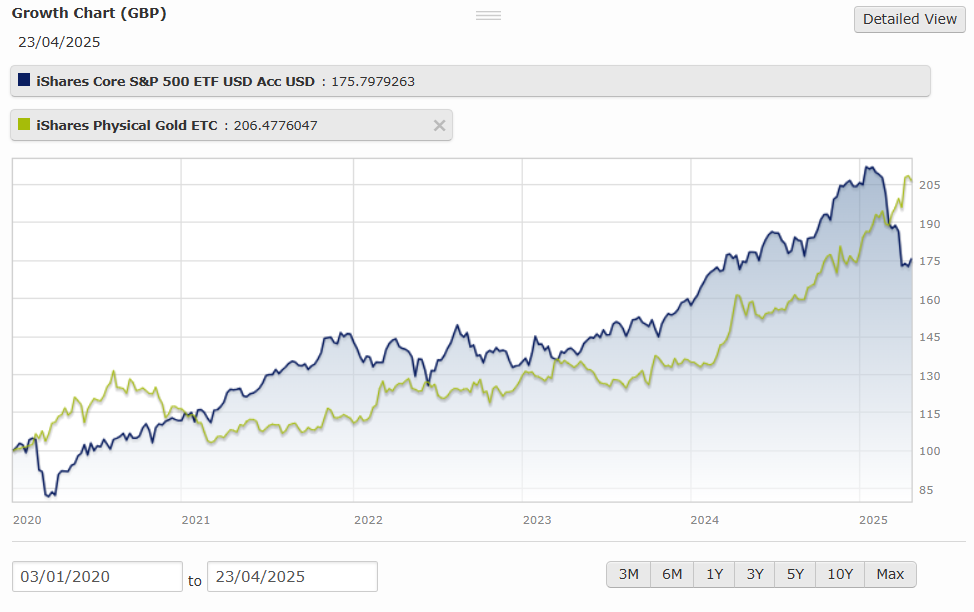
Task: Click the 145 y-axis value
Action: click(930, 337)
